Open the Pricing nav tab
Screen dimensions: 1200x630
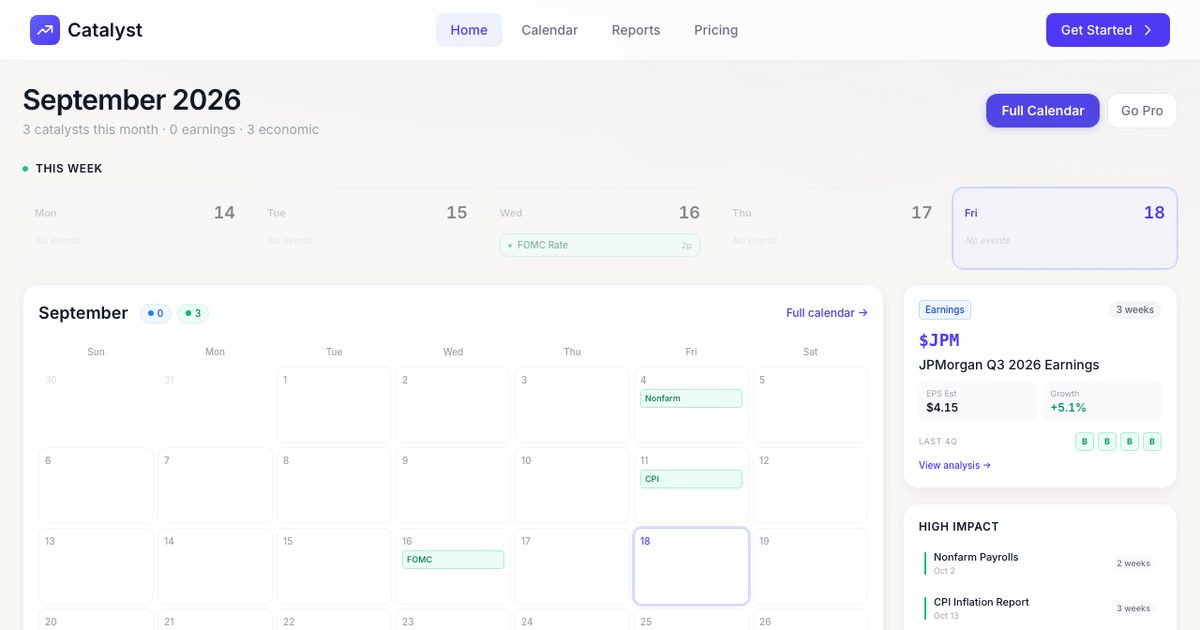pyautogui.click(x=716, y=30)
